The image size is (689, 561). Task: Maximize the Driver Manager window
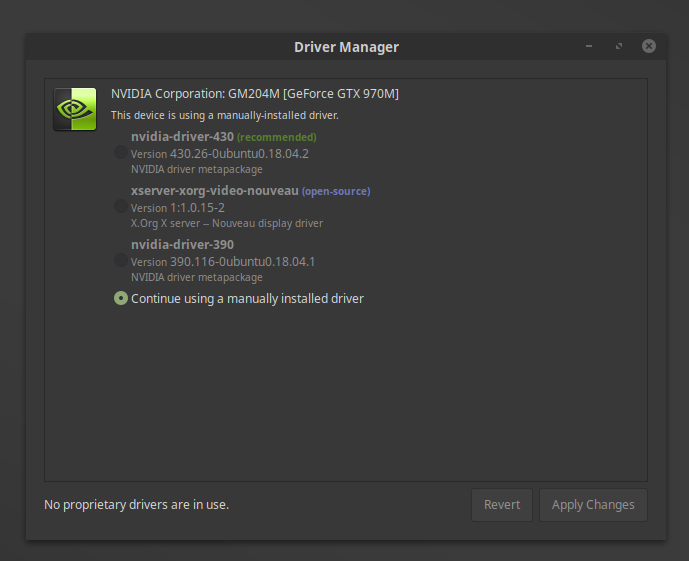coord(619,46)
